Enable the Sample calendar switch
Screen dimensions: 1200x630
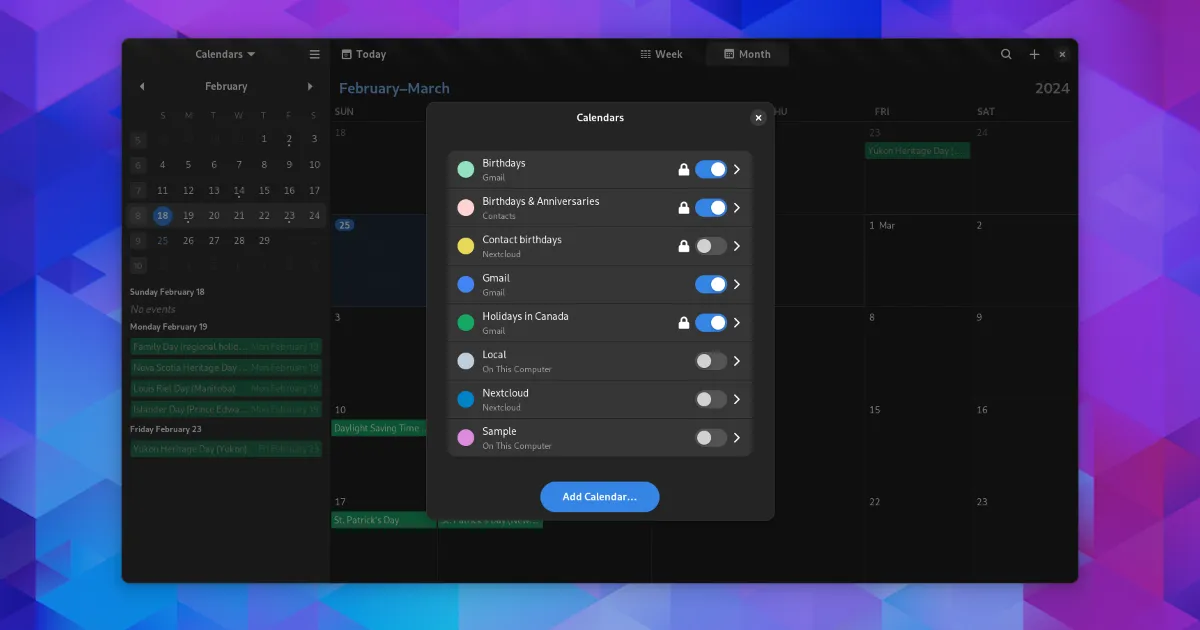[710, 438]
